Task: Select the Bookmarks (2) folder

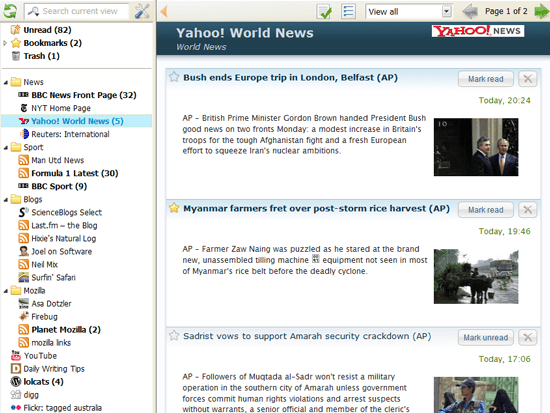Action: (53, 43)
